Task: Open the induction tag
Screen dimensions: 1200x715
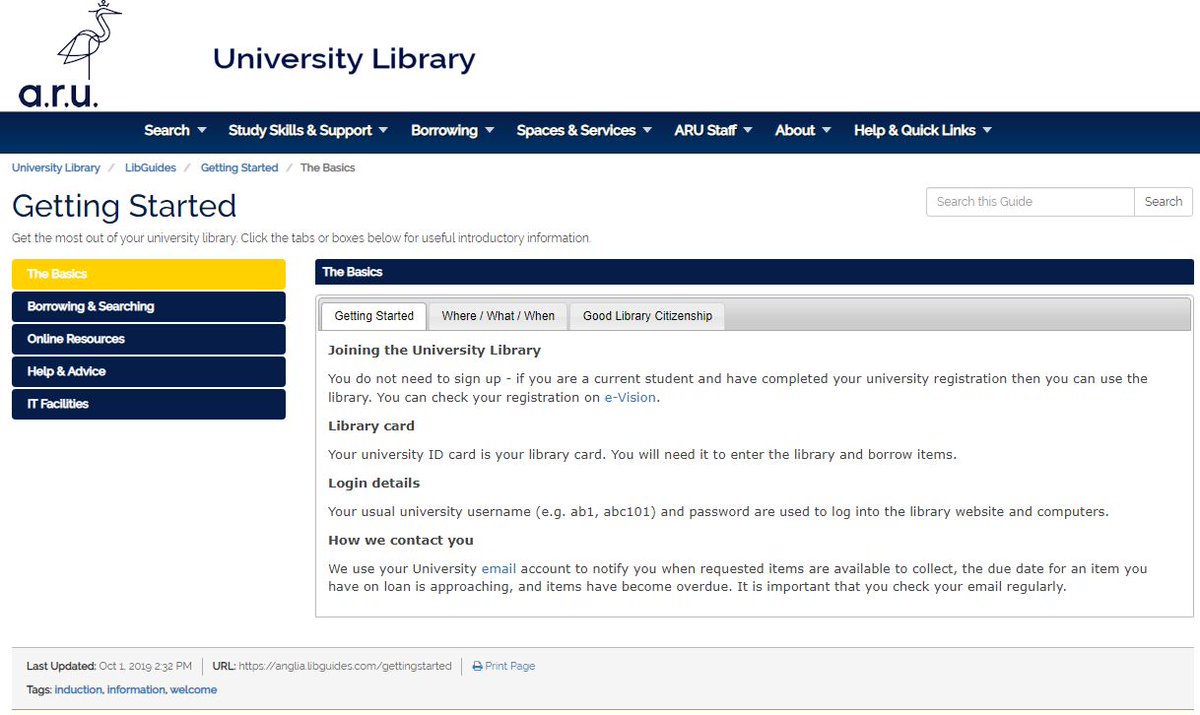Action: 78,690
